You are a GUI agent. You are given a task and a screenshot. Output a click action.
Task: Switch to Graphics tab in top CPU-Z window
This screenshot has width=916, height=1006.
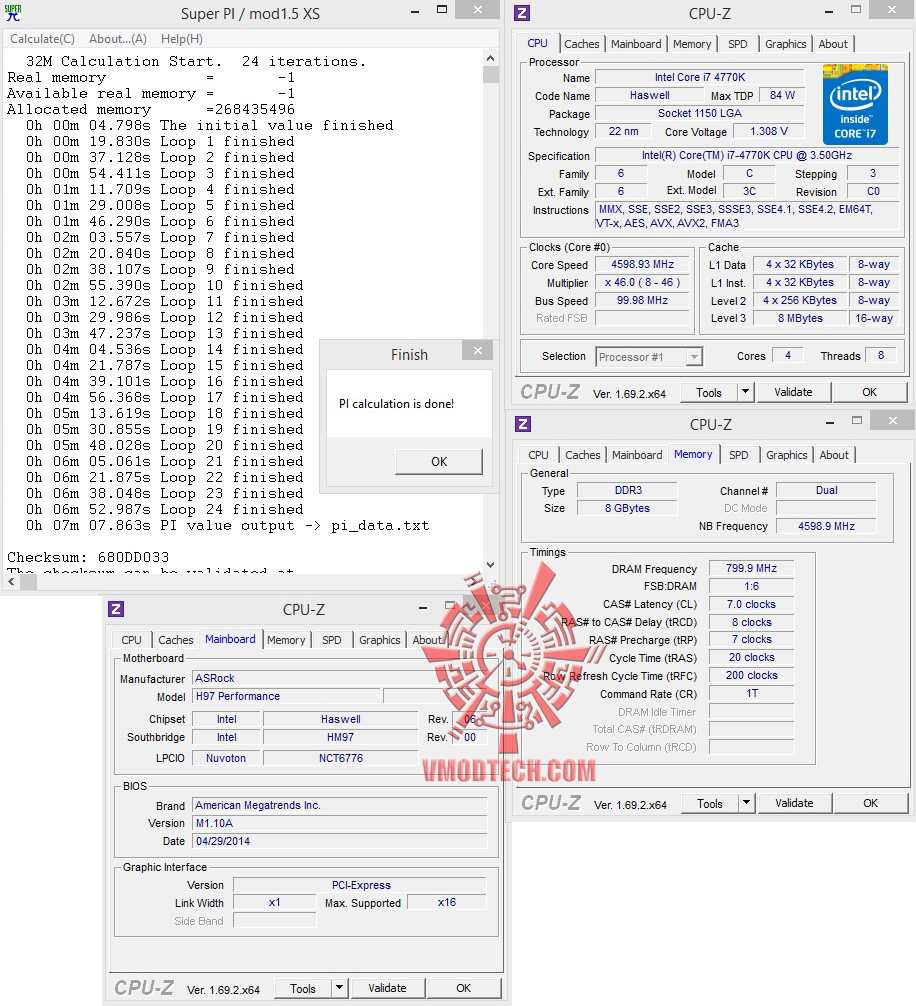tap(785, 44)
